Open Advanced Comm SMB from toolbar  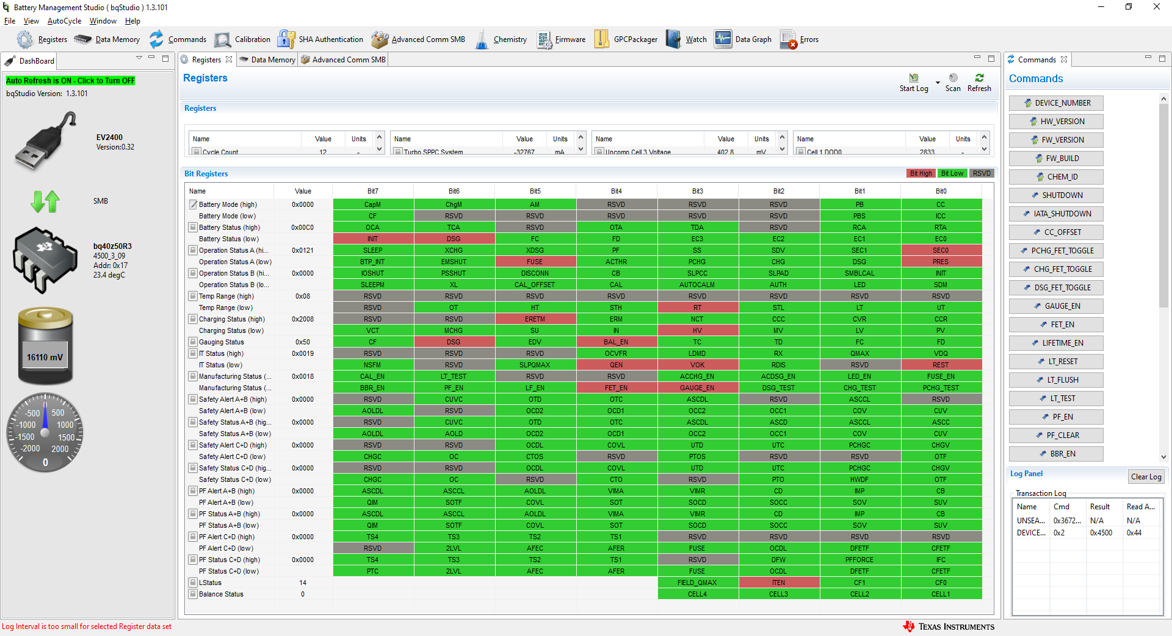click(418, 40)
